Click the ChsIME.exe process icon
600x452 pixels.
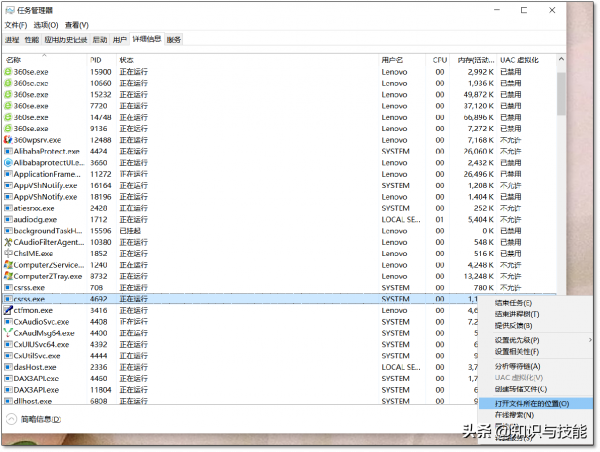(x=8, y=253)
